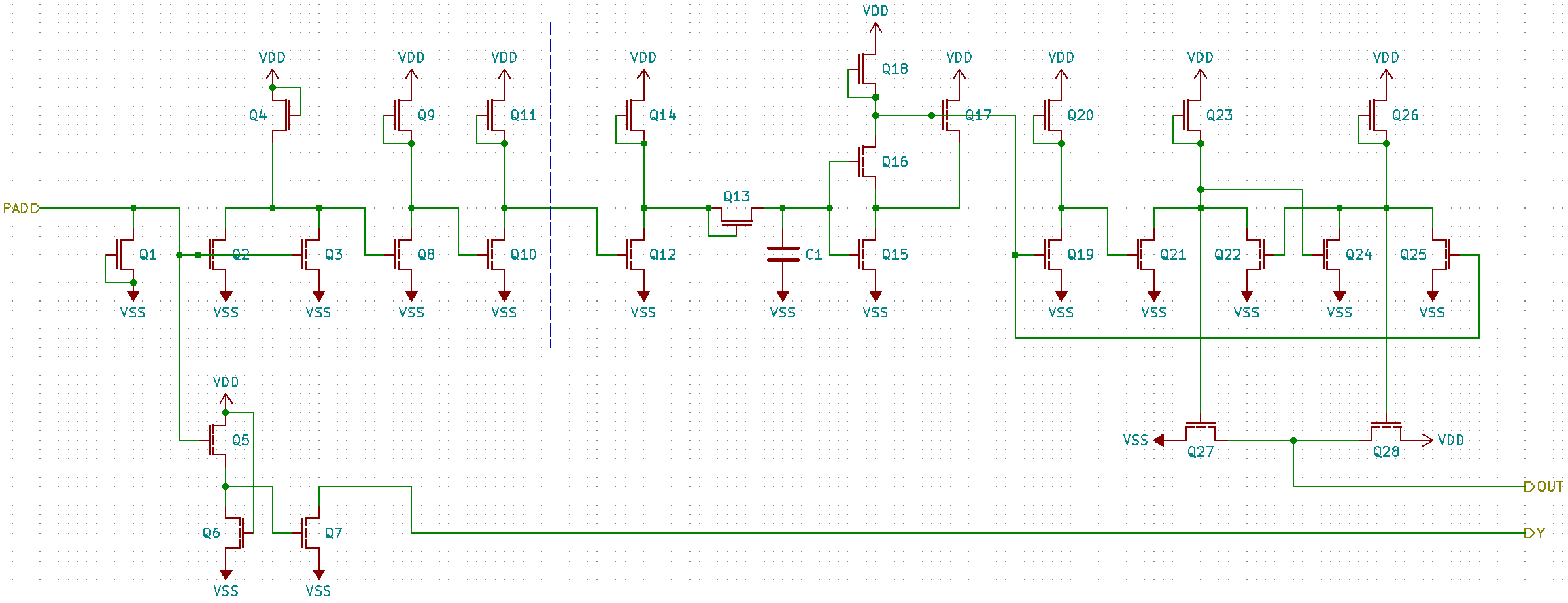Select the Q14 transistor symbol

[x=634, y=116]
